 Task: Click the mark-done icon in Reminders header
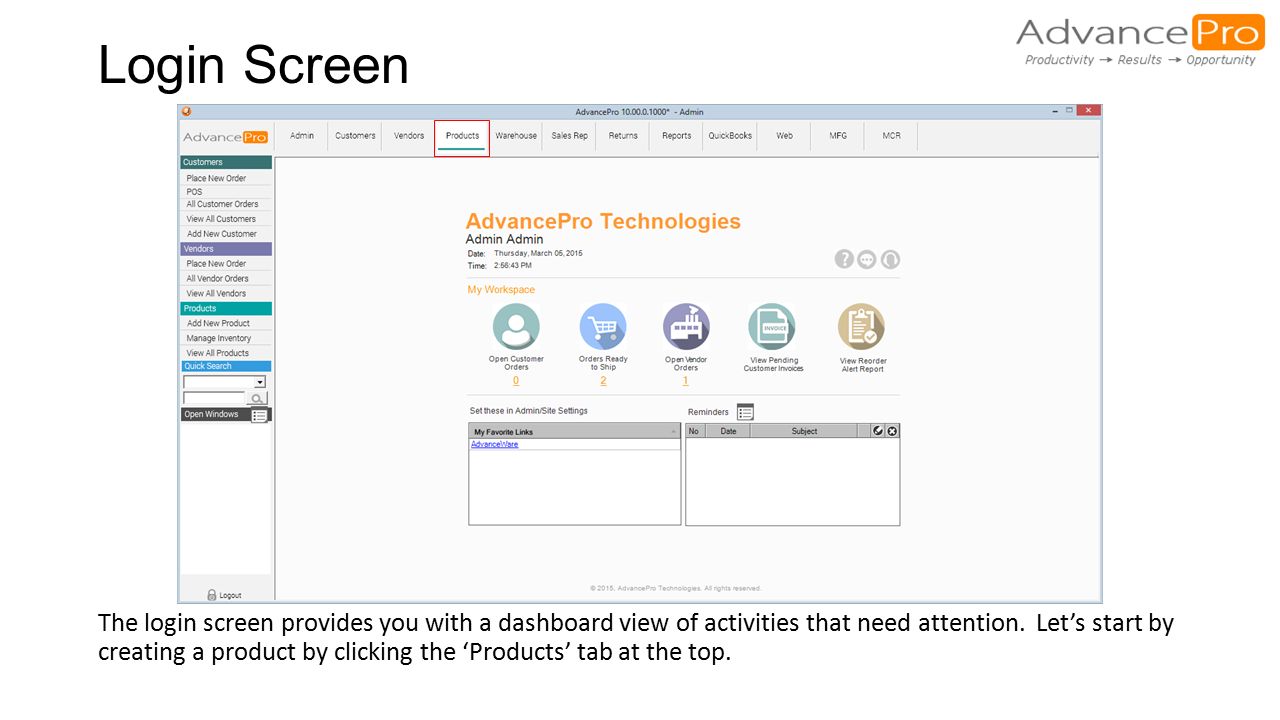pyautogui.click(x=878, y=431)
